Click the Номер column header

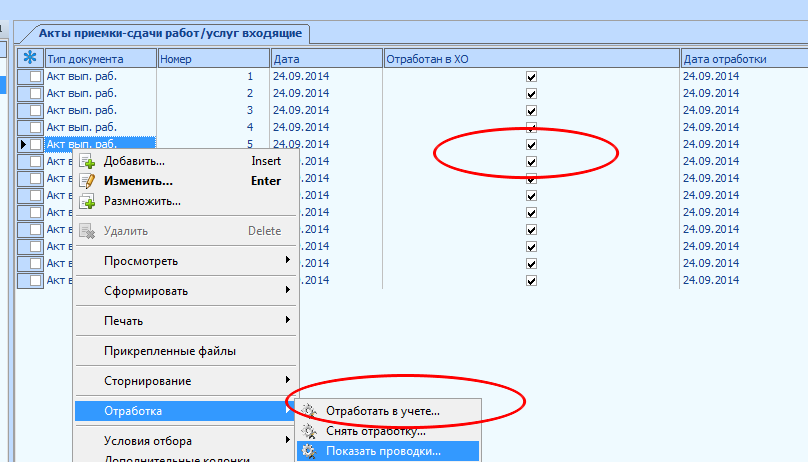pyautogui.click(x=213, y=59)
